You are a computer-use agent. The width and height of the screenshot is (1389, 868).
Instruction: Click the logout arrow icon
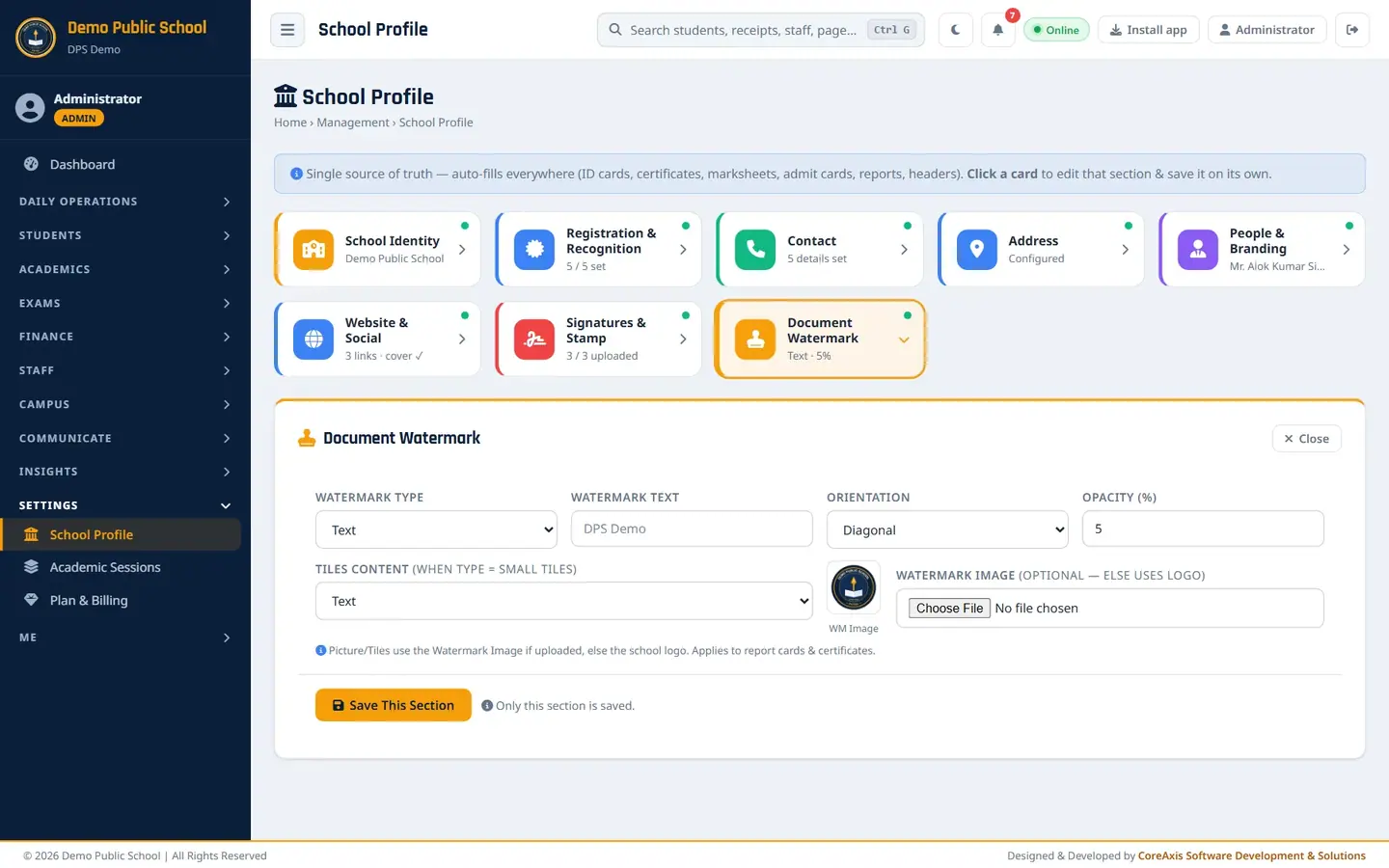(1352, 30)
